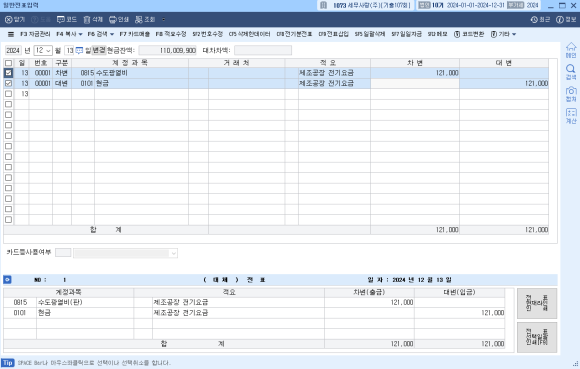This screenshot has width=580, height=369.
Task: Toggle the header select-all checkbox
Action: pos(9,63)
